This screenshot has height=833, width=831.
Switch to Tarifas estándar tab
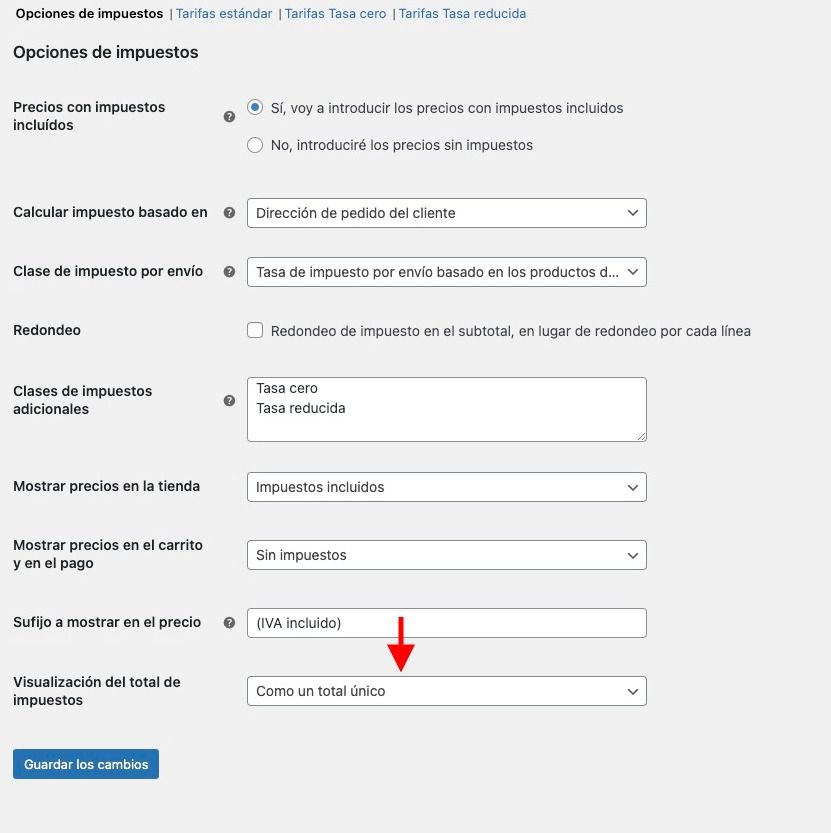224,14
